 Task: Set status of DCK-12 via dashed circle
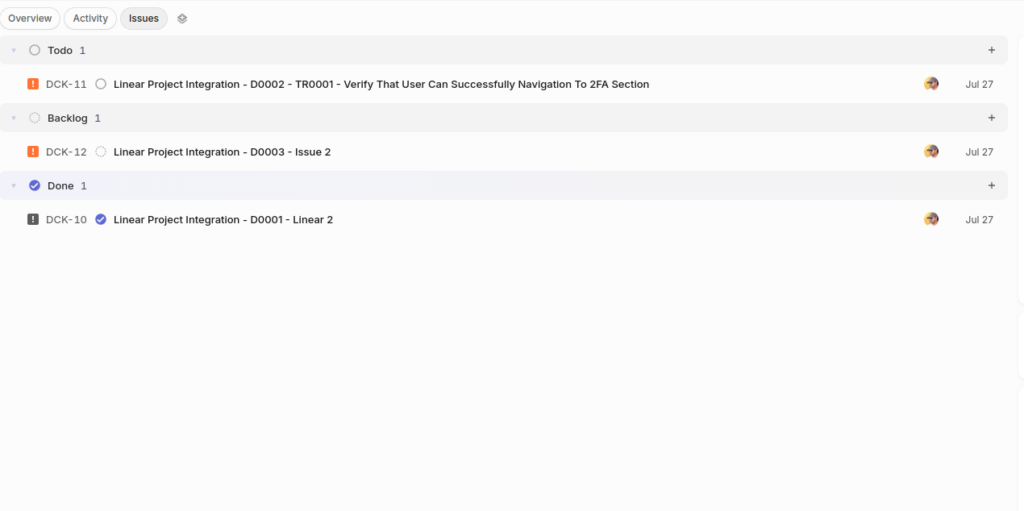click(x=101, y=152)
